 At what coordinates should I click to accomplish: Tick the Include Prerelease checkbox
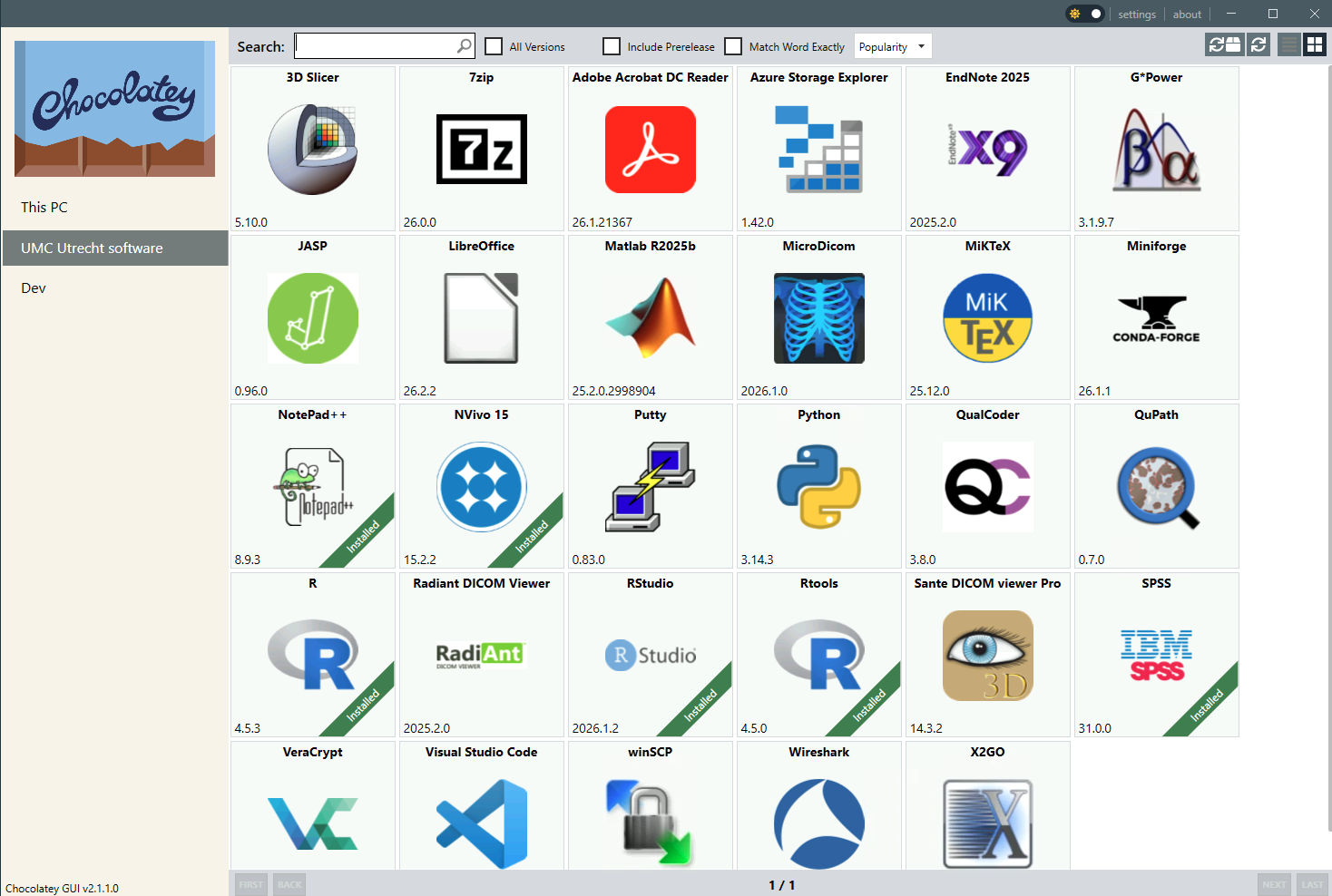click(x=612, y=46)
